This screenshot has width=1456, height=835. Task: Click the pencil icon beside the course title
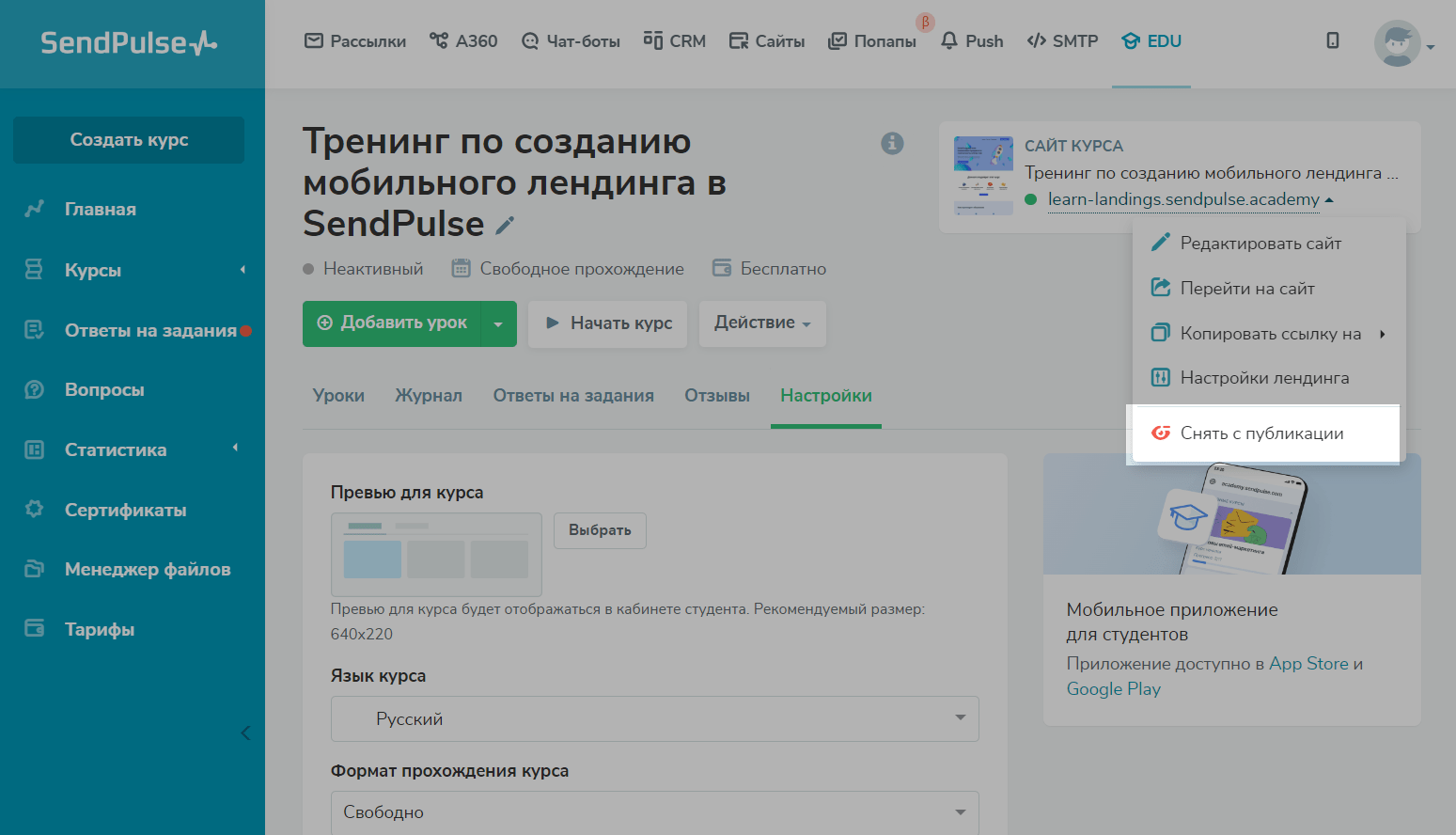(x=505, y=226)
